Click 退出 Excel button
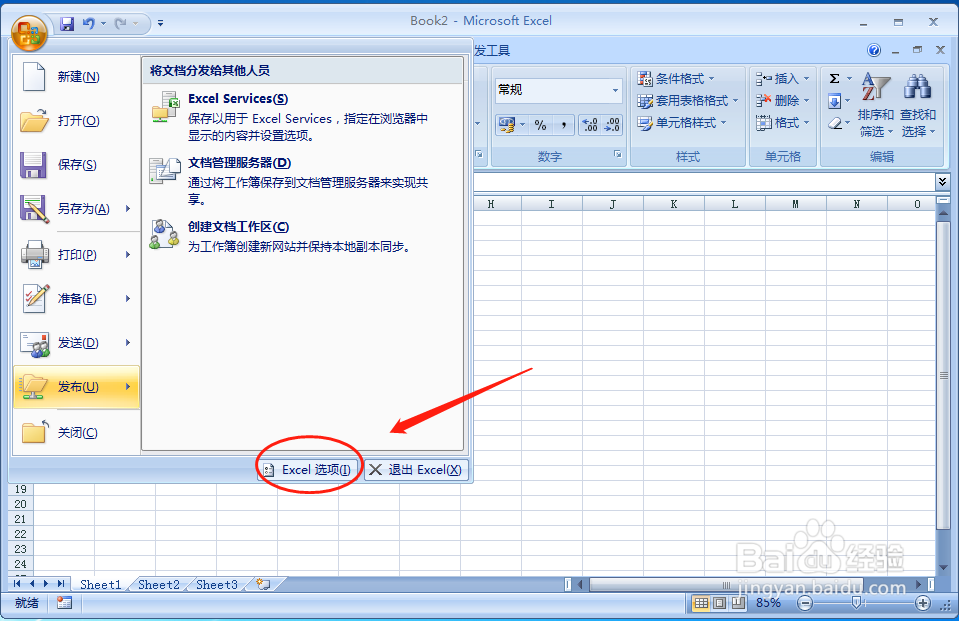This screenshot has width=959, height=621. [416, 469]
